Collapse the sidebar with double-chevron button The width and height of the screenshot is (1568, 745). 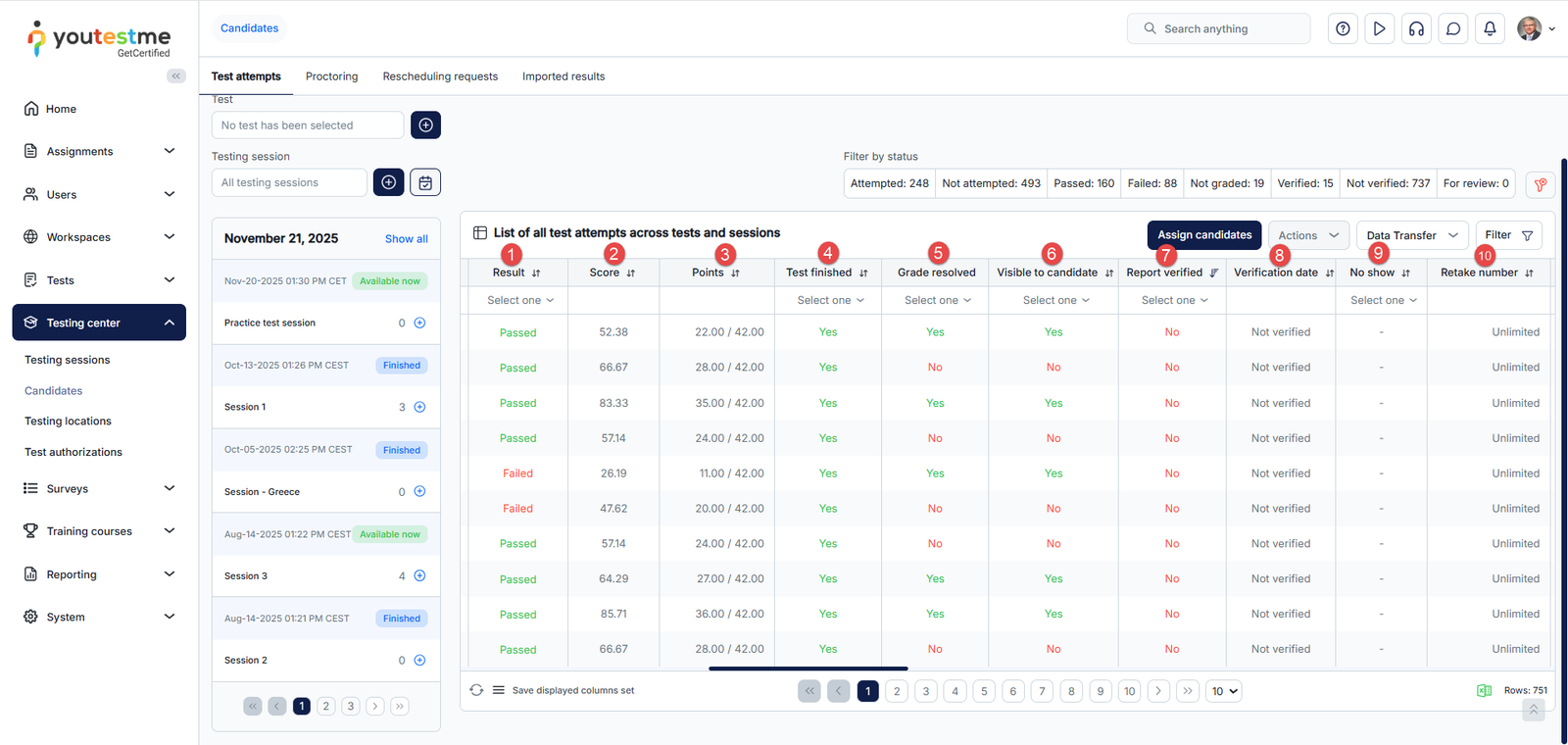pos(176,76)
